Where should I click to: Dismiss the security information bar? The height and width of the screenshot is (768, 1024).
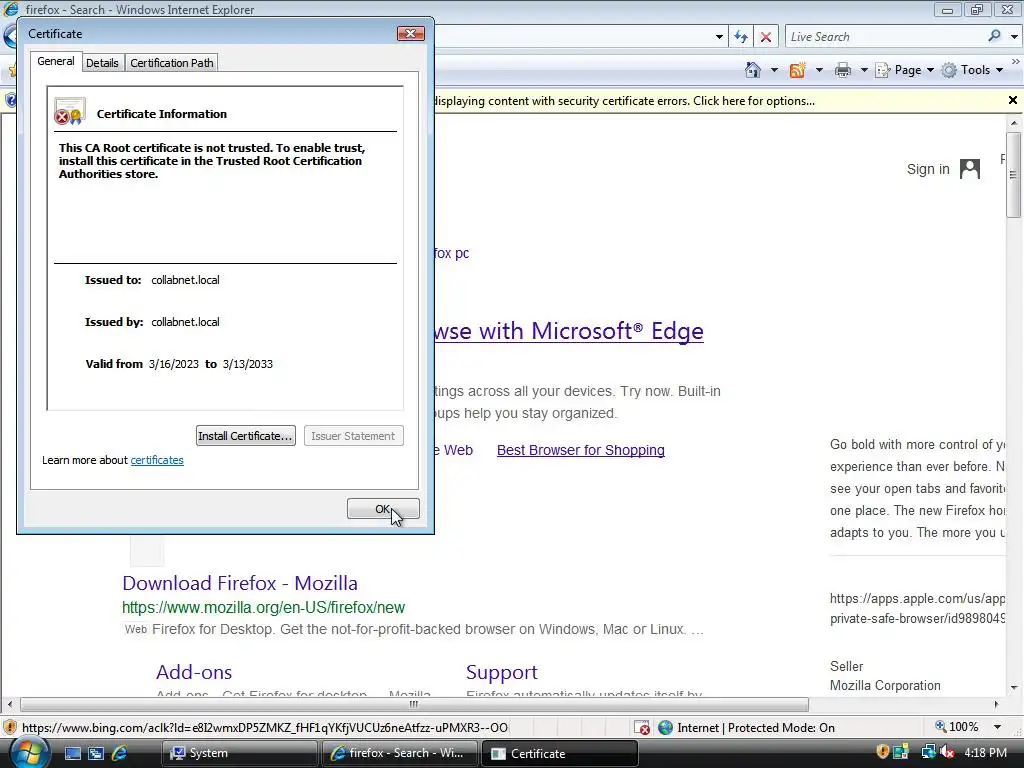coord(1013,100)
